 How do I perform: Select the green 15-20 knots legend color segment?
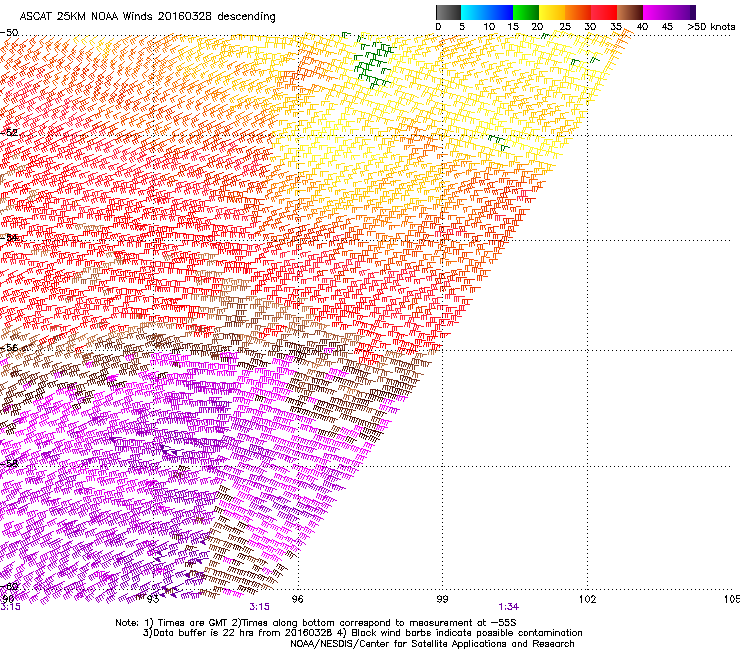(526, 12)
